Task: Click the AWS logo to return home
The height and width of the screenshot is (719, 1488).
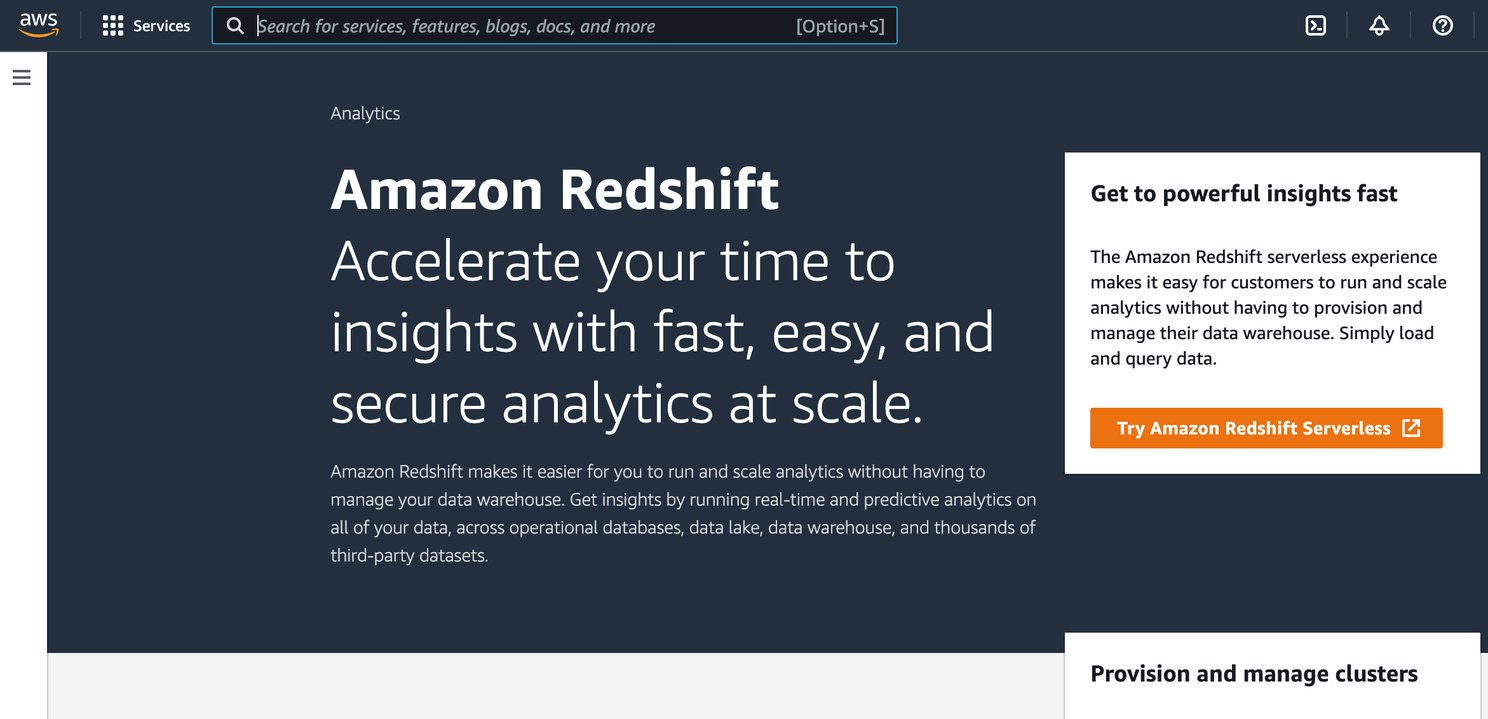Action: (x=37, y=25)
